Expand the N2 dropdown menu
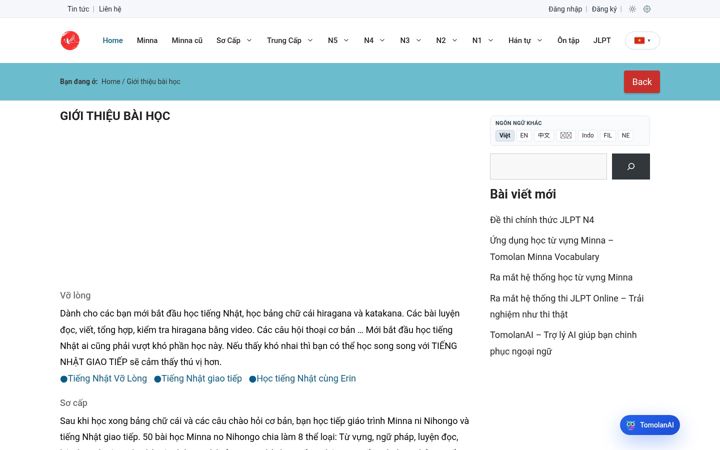 pos(446,40)
